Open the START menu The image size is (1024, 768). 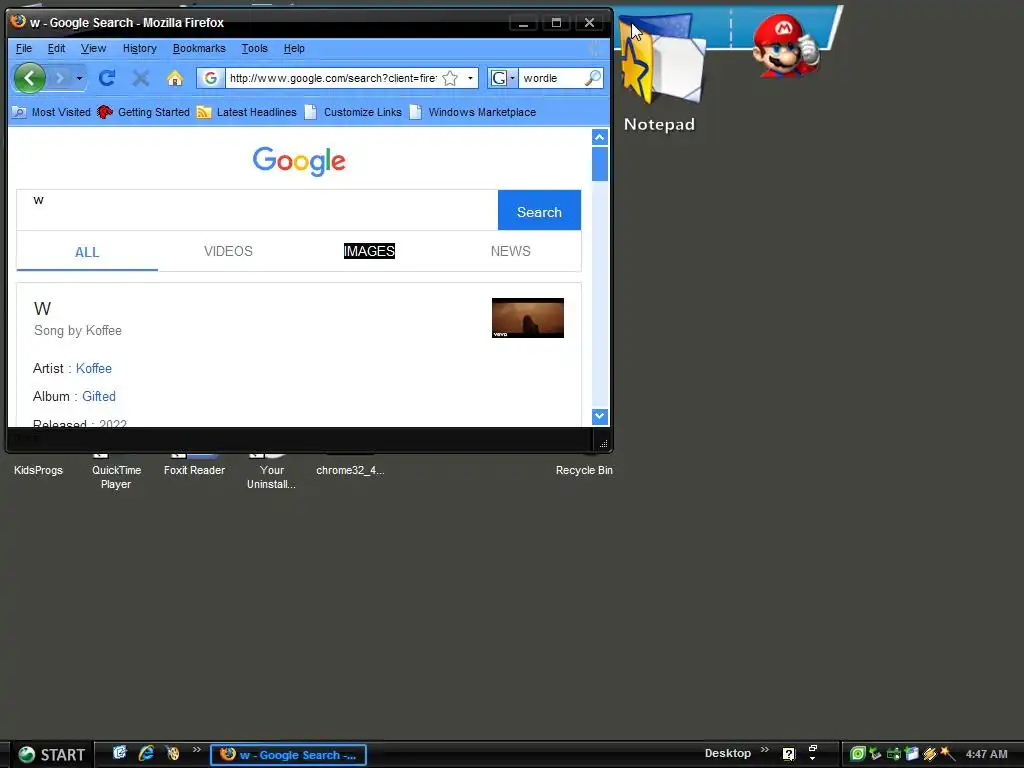tap(51, 755)
